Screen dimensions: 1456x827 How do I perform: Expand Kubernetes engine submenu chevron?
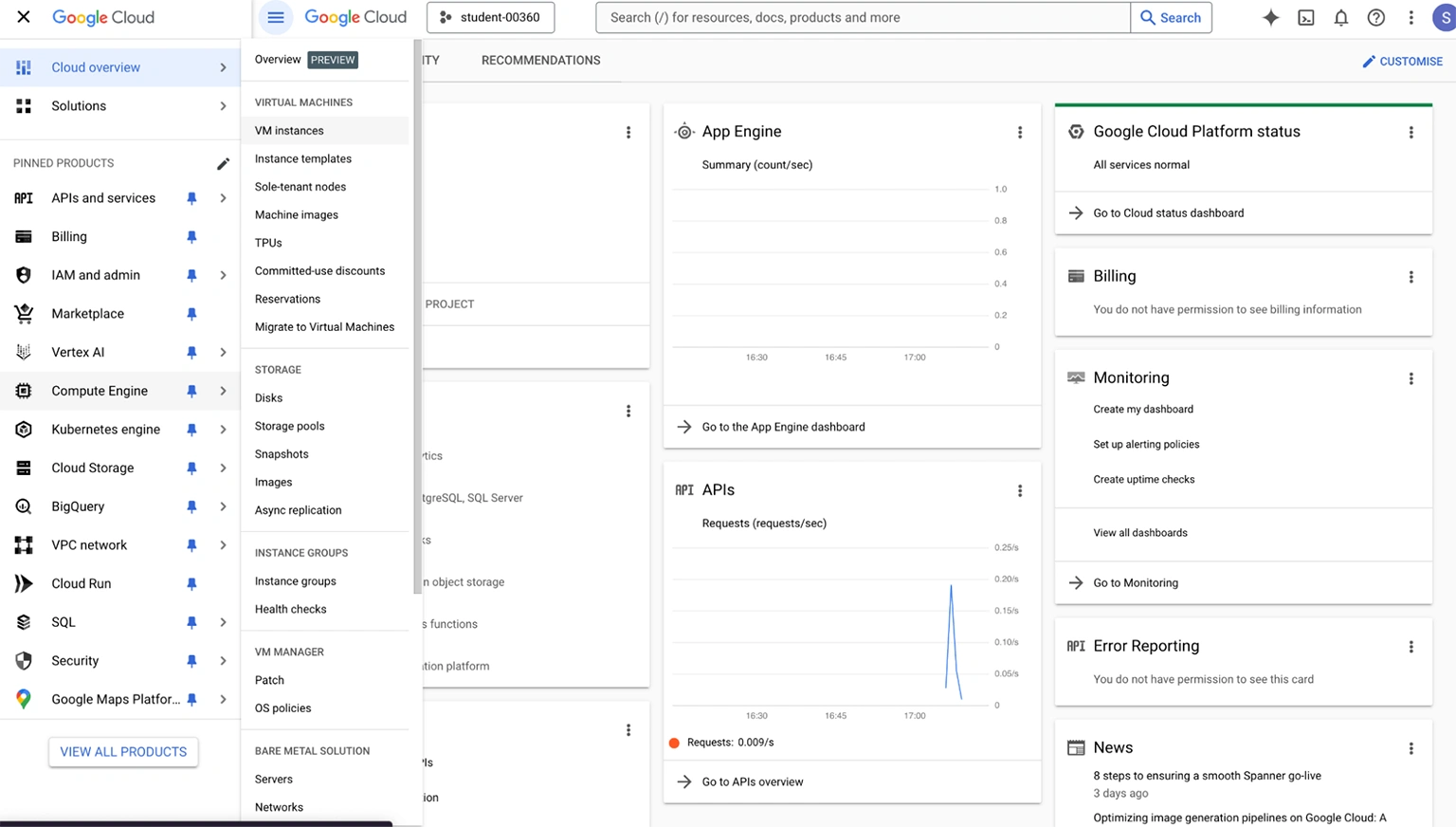(x=223, y=430)
